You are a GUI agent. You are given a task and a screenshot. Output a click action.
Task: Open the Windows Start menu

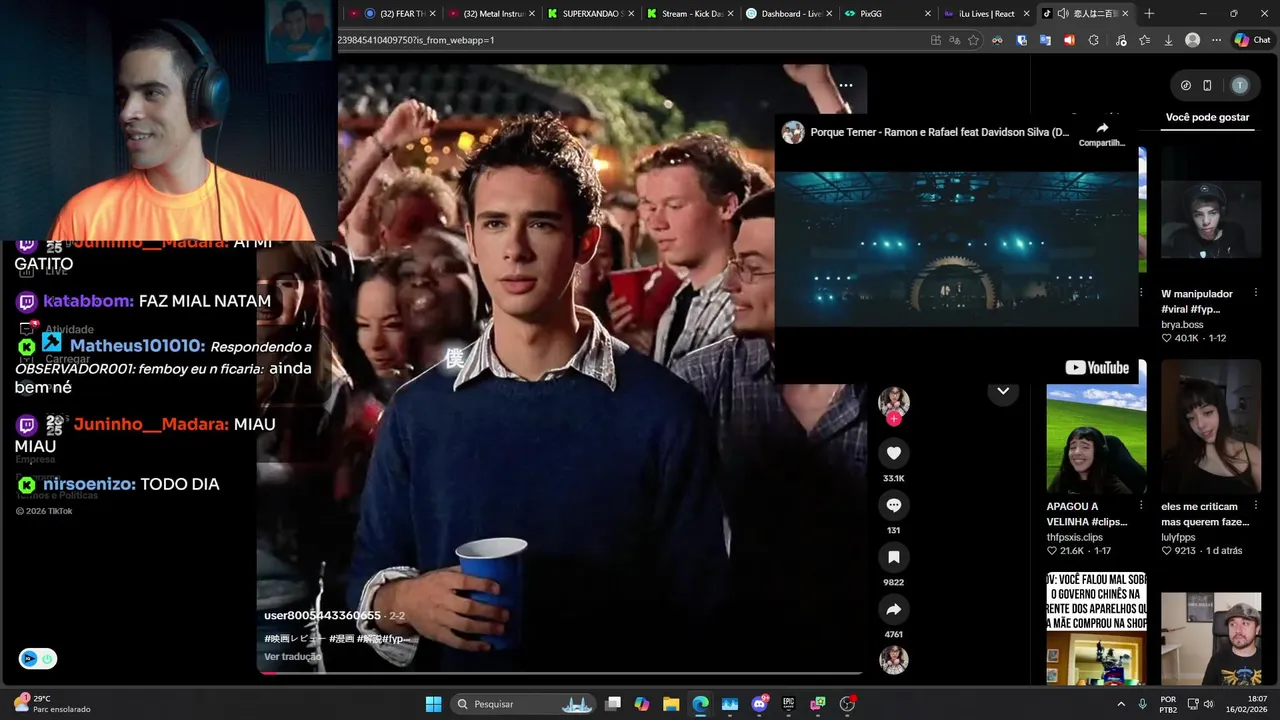433,704
